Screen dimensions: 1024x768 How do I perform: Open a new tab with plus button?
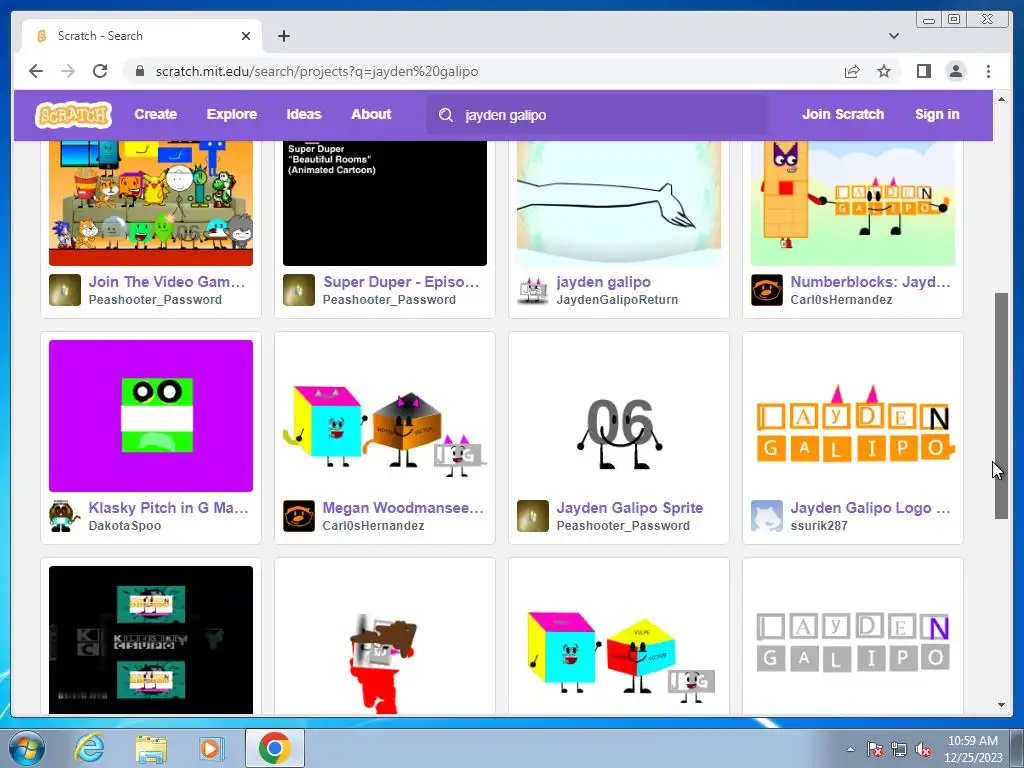pyautogui.click(x=283, y=36)
